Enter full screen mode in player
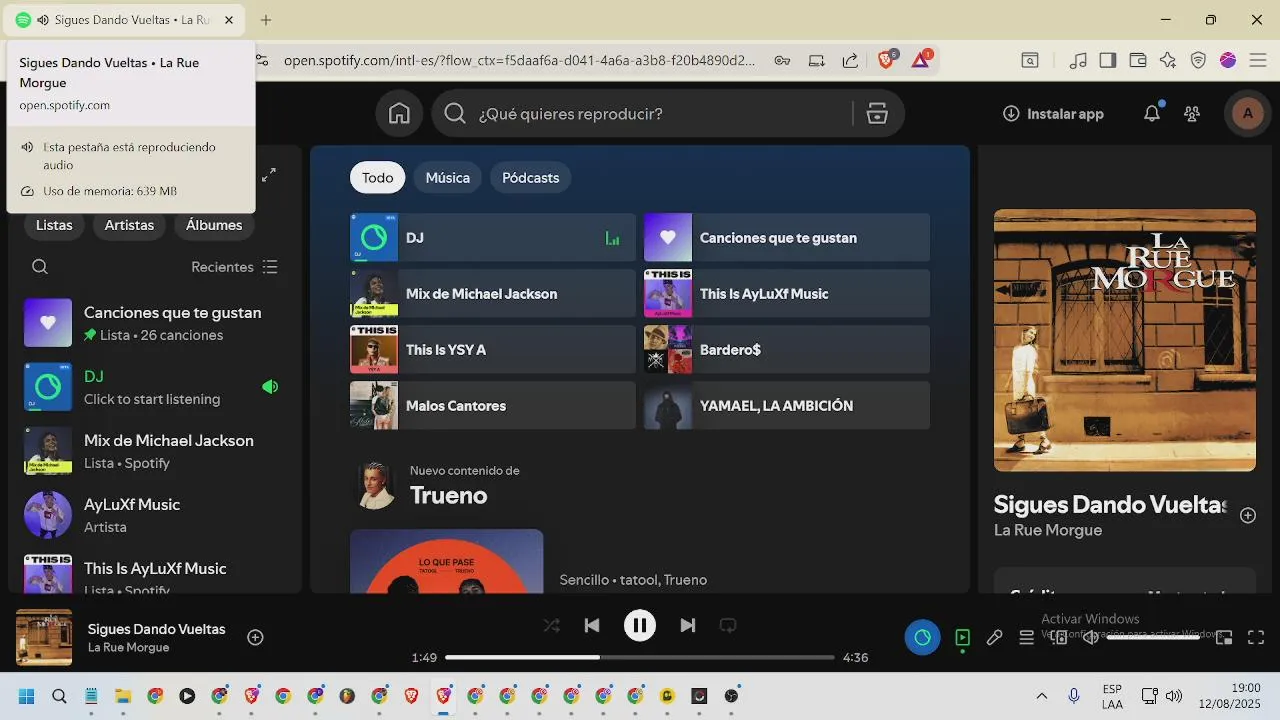 tap(1256, 637)
